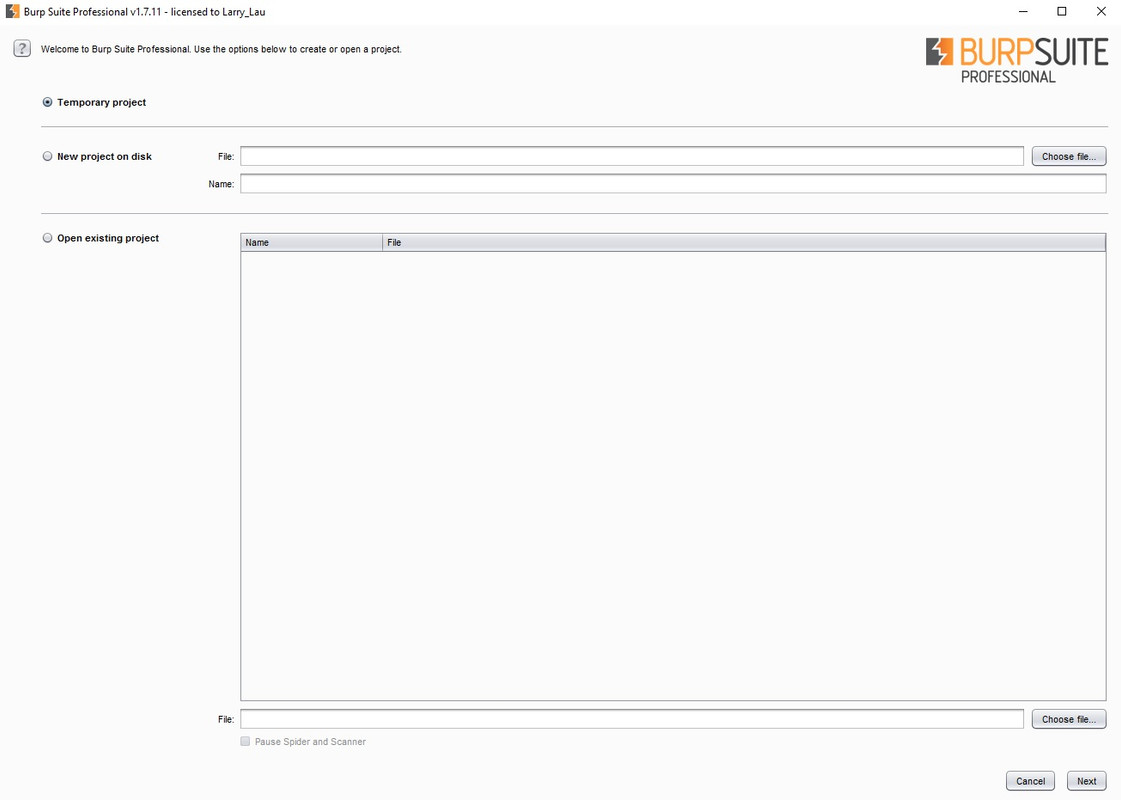Click the Burp Suite Professional logo

coord(1017,60)
